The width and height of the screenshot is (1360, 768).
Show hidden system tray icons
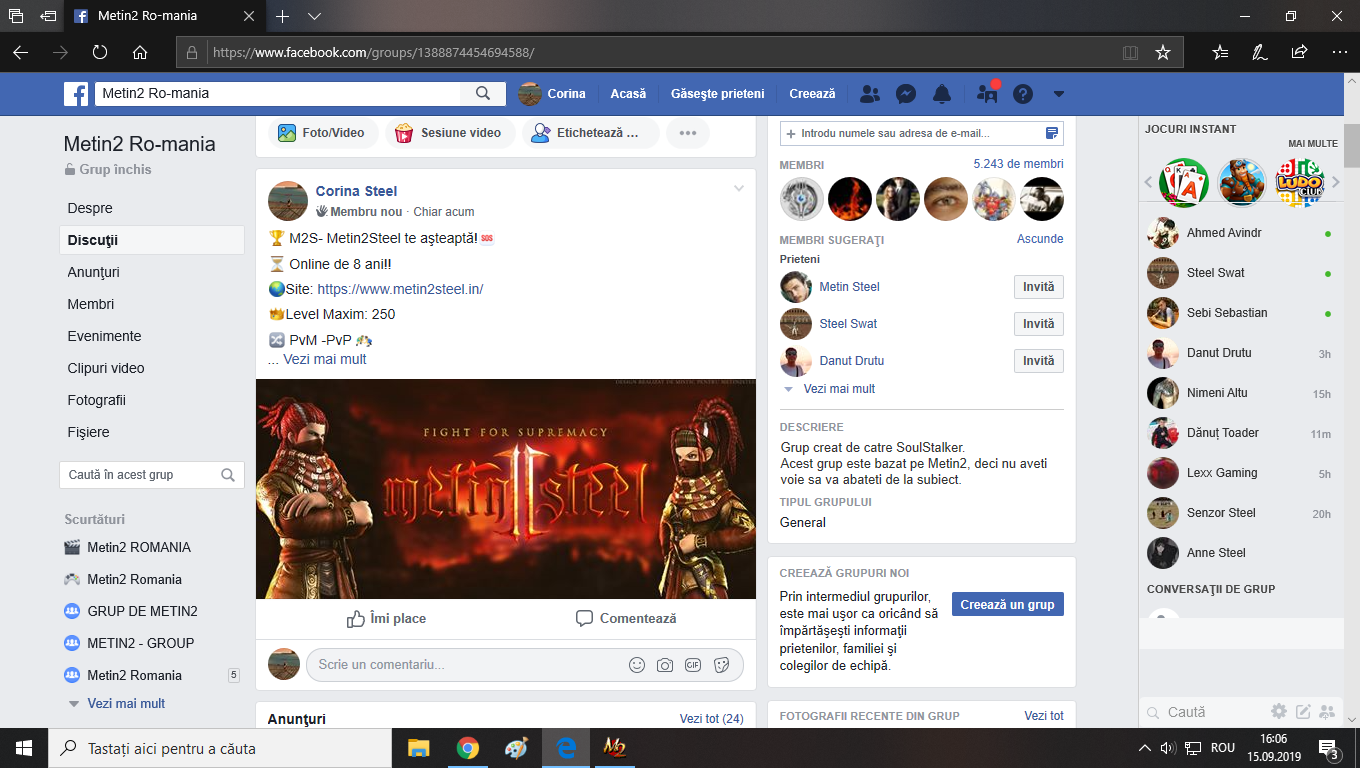point(1145,748)
